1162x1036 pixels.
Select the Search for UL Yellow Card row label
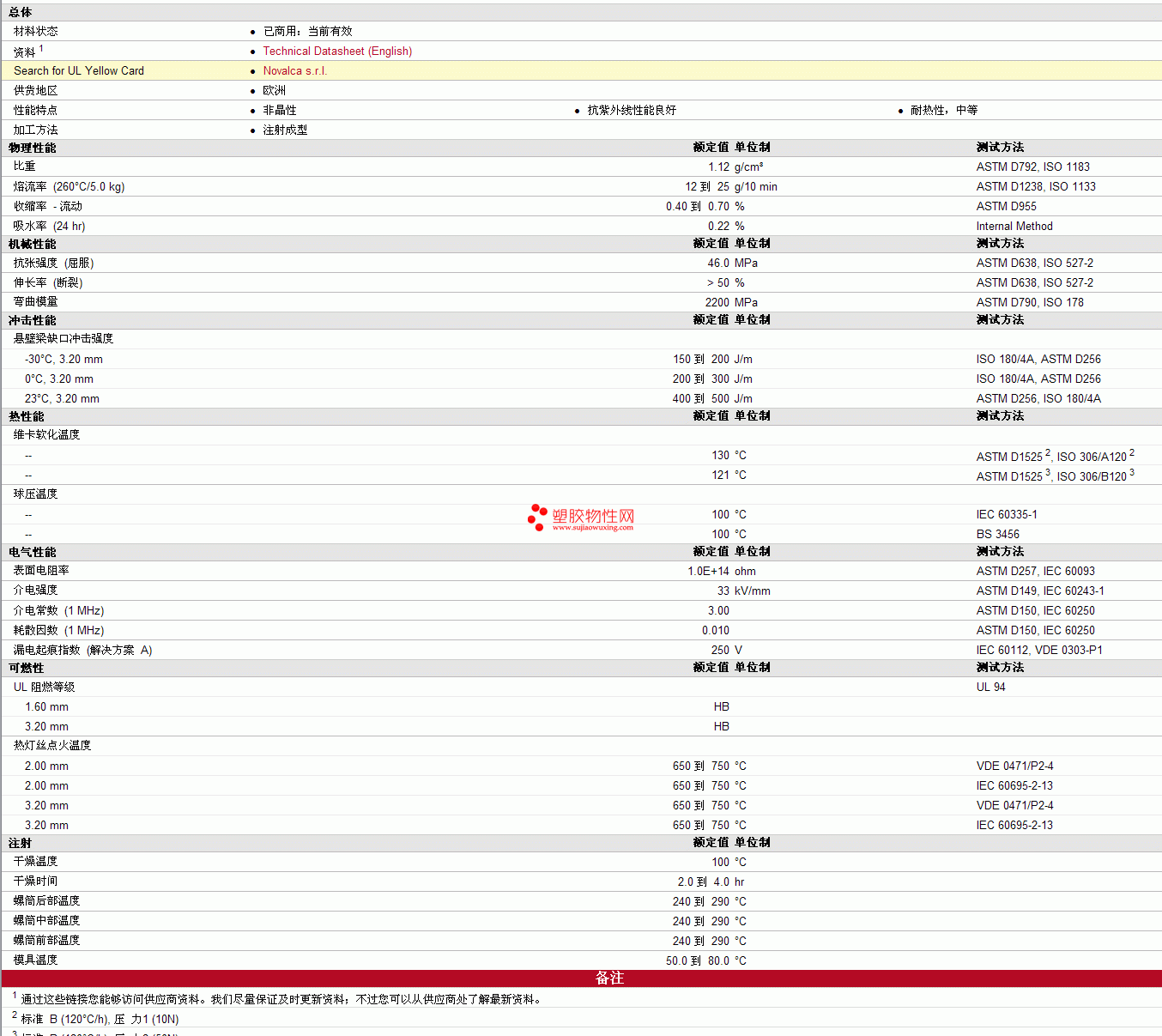(x=79, y=71)
